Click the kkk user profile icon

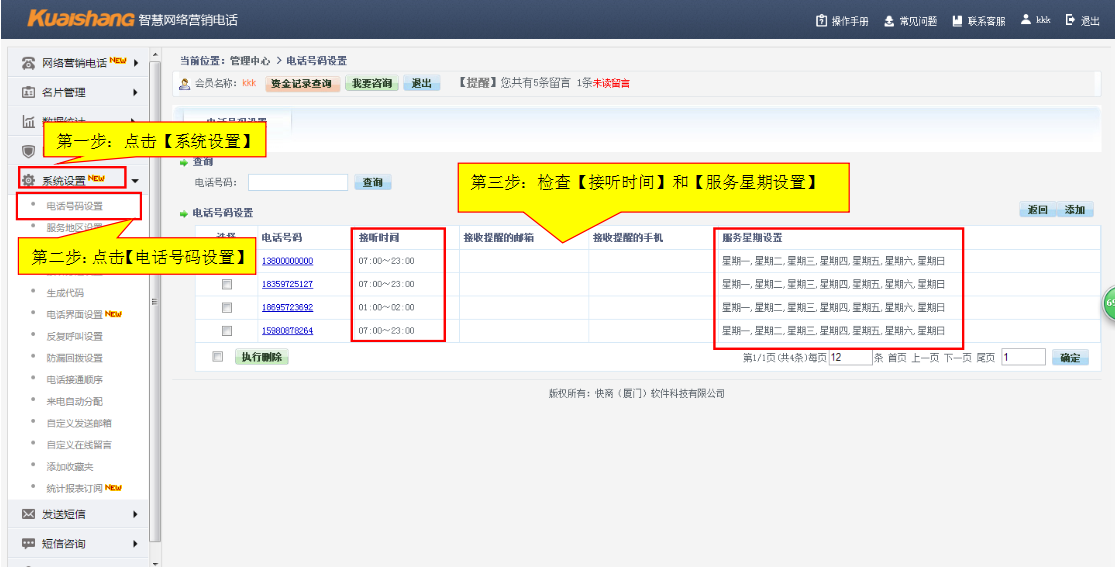click(x=1026, y=20)
